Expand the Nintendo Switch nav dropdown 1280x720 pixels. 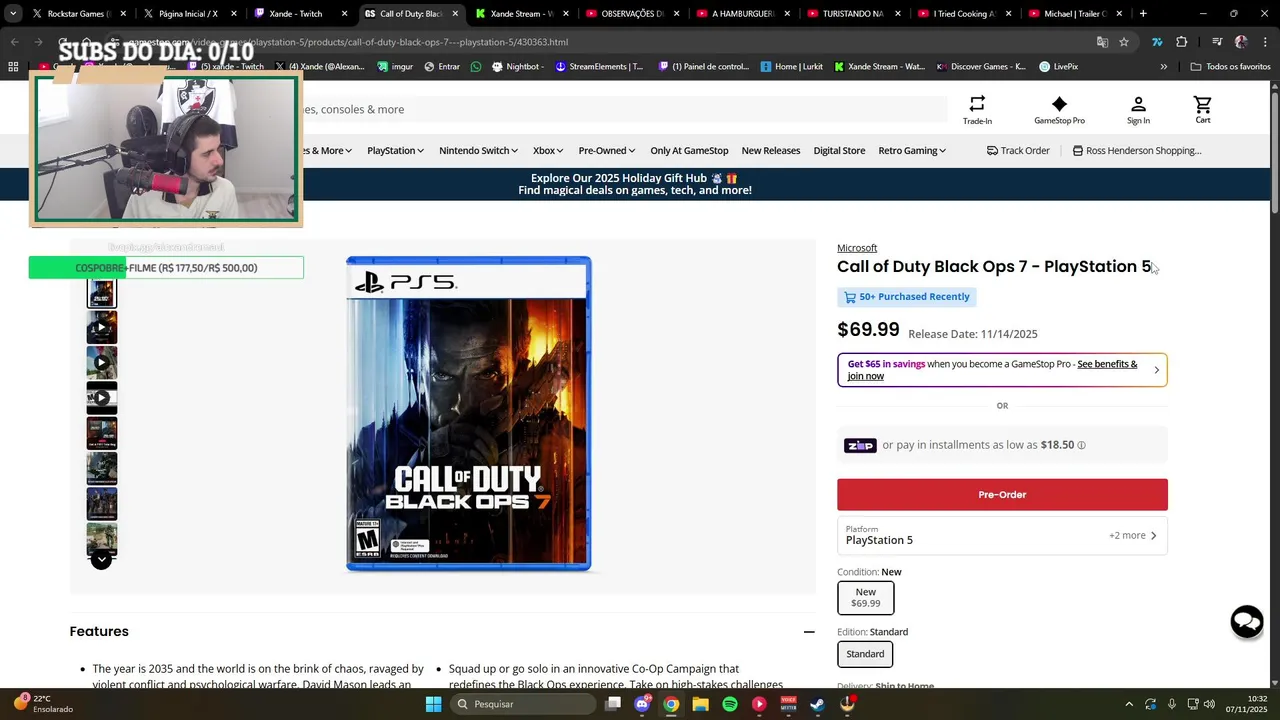coord(478,151)
